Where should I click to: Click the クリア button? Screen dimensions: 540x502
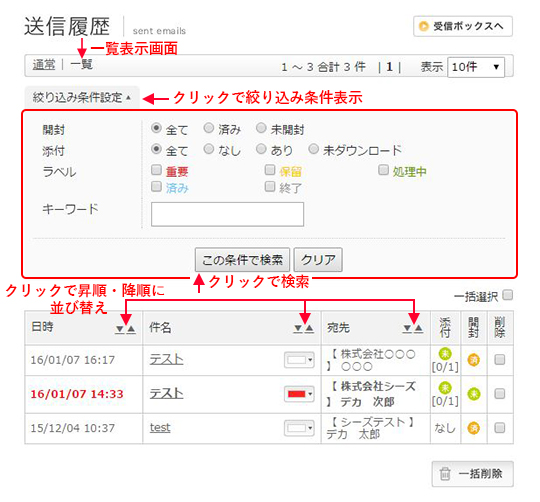click(x=318, y=260)
